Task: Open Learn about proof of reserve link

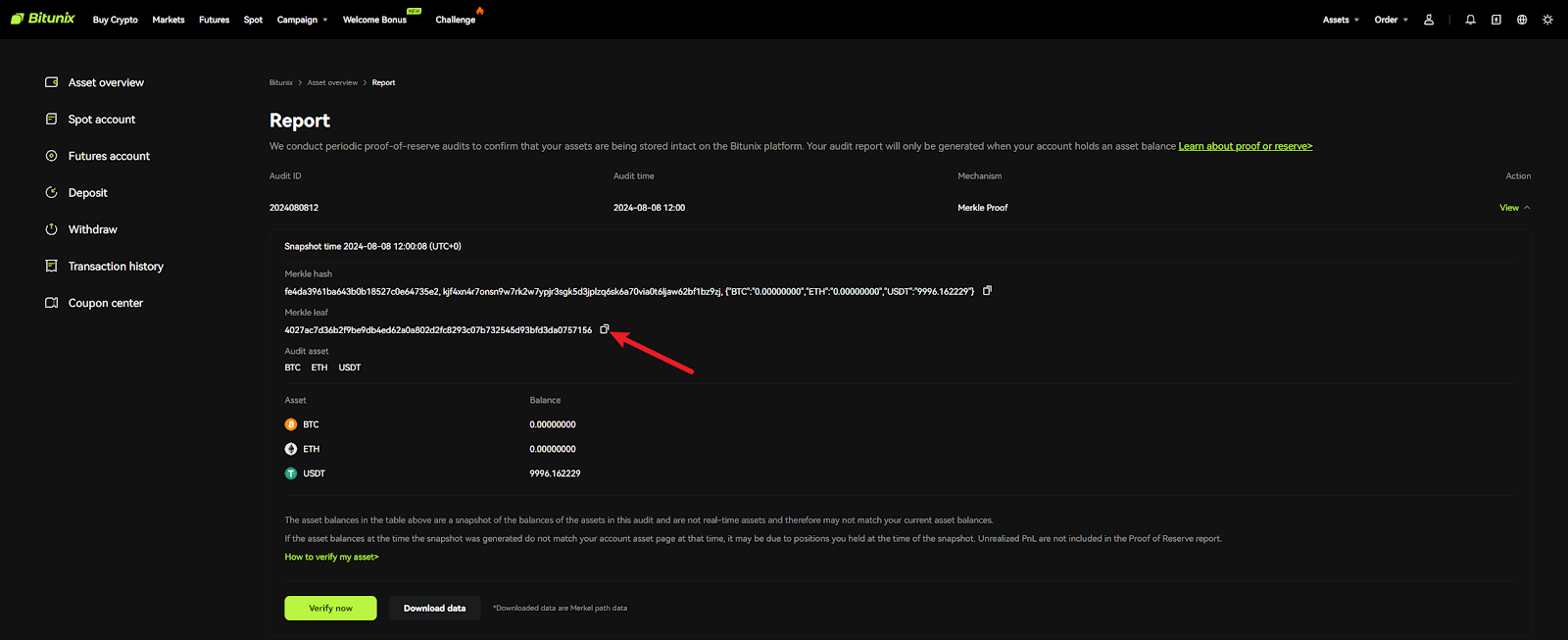Action: click(1245, 146)
